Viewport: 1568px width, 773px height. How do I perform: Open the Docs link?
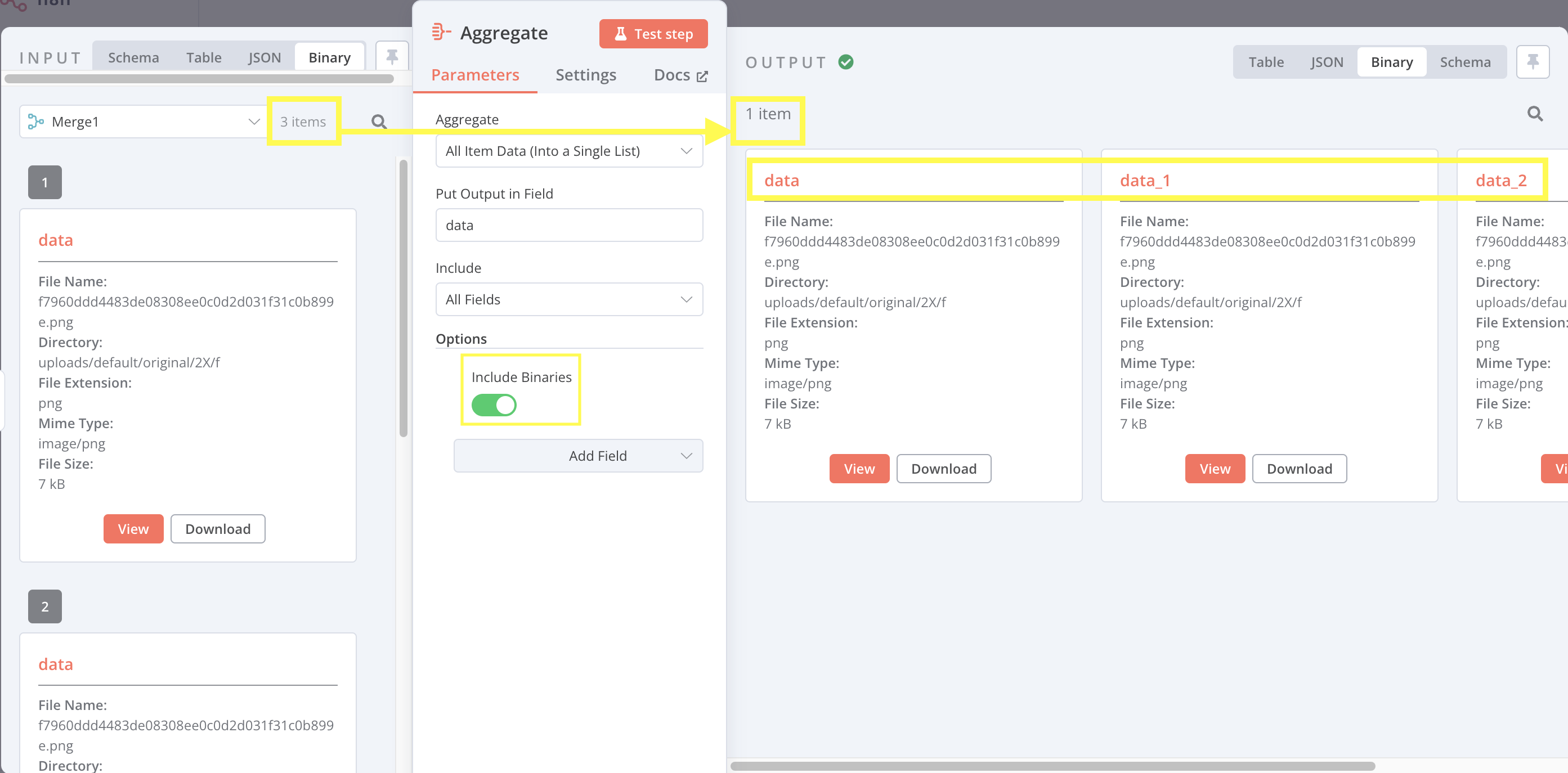[680, 75]
